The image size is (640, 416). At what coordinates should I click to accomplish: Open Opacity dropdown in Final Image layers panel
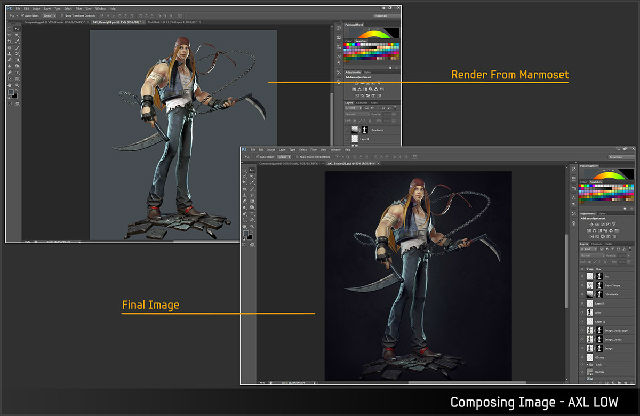[x=629, y=256]
